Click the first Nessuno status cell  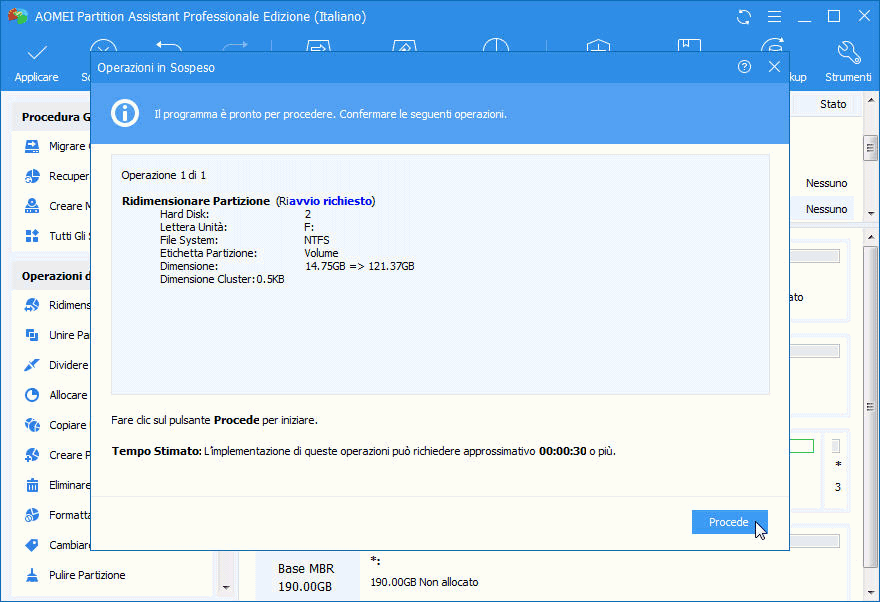pyautogui.click(x=826, y=183)
